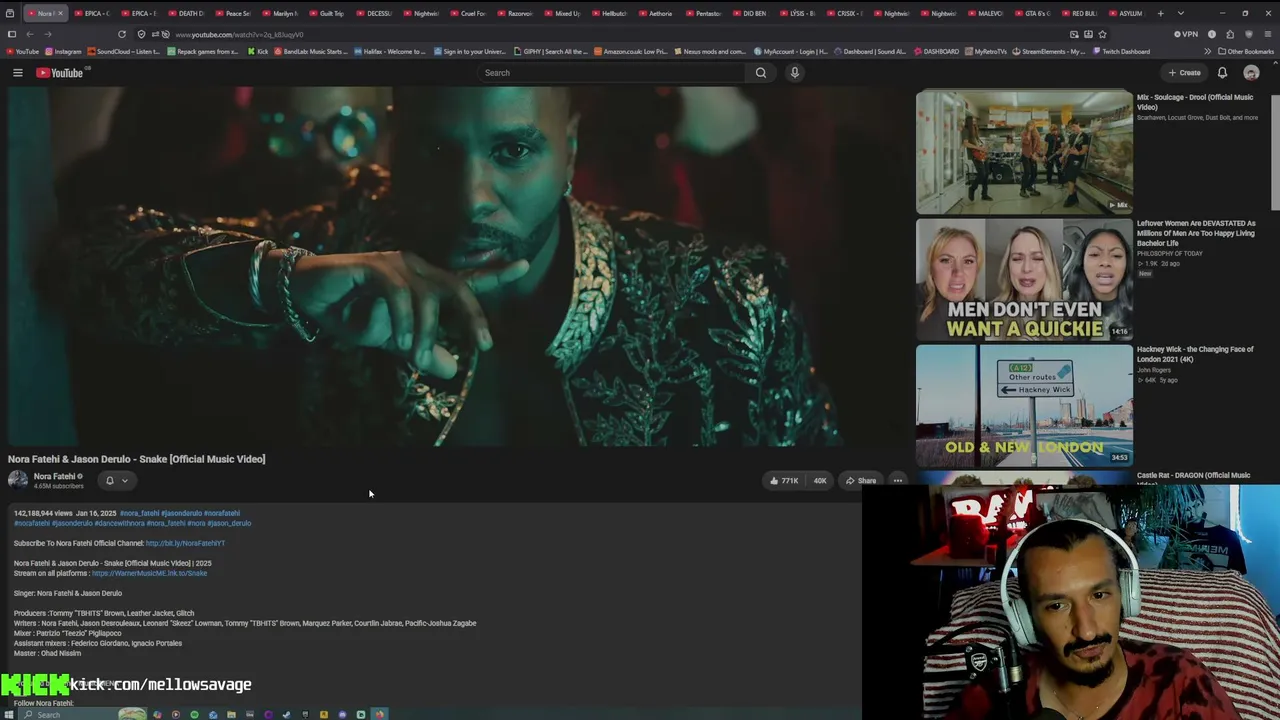1280x720 pixels.
Task: Open the BandLab bookmark
Action: pyautogui.click(x=311, y=51)
